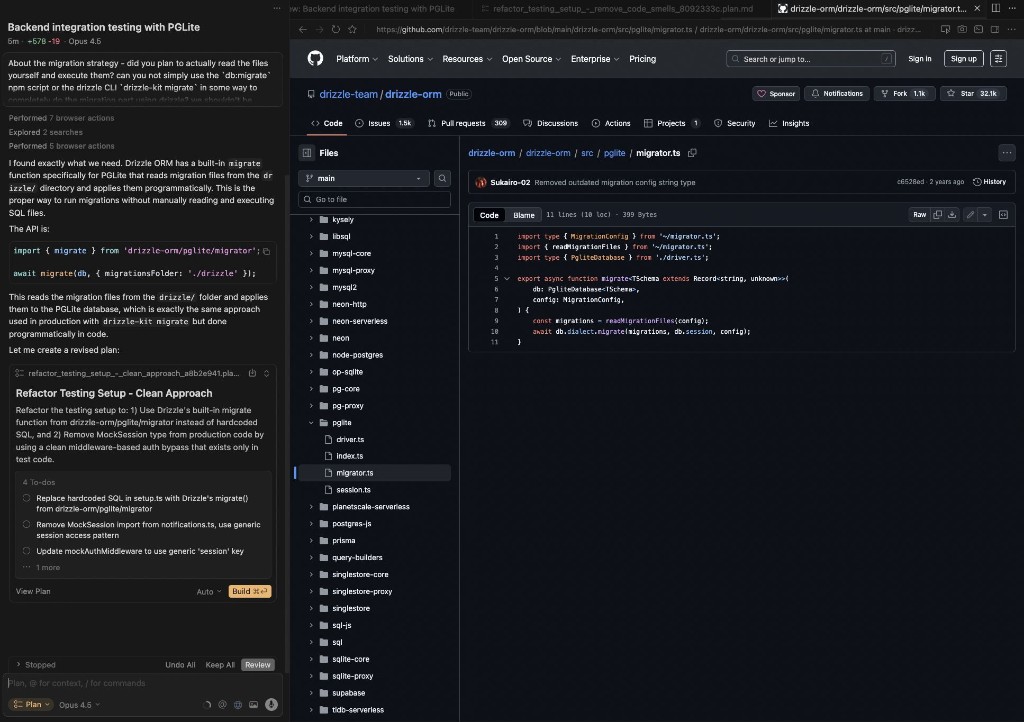Check 'Remove MockSession import' to-do
This screenshot has width=1024, height=722.
(27, 524)
